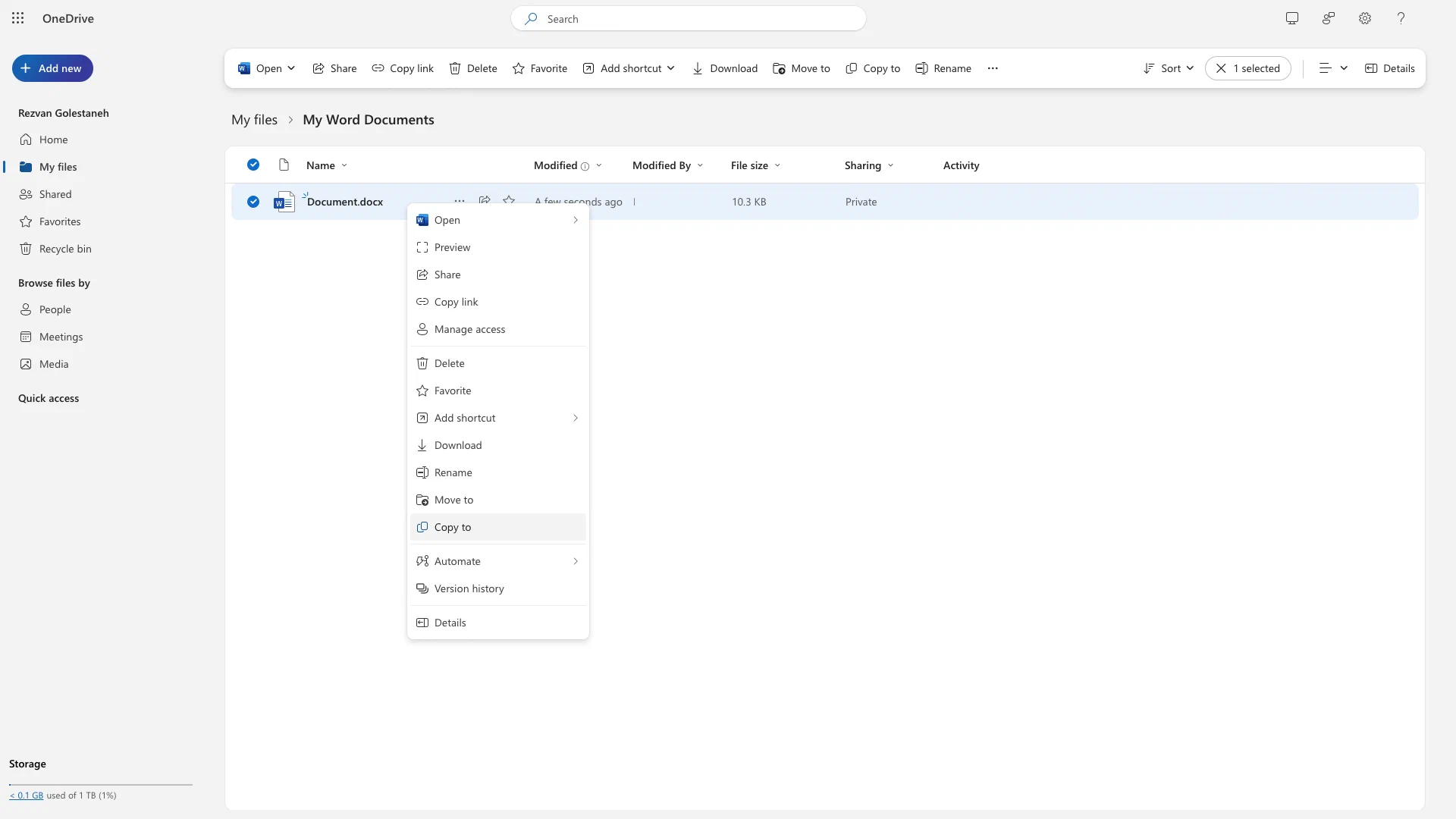This screenshot has width=1456, height=819.
Task: Select Preview in the context menu
Action: (x=498, y=247)
